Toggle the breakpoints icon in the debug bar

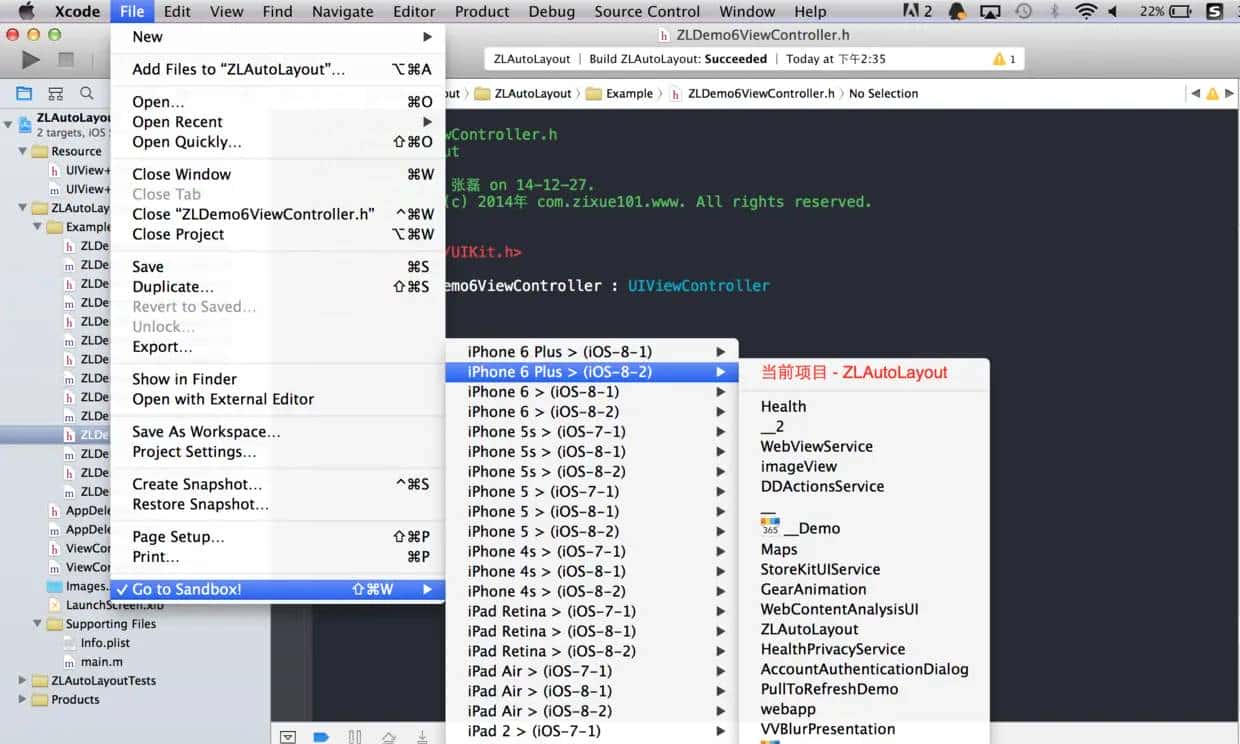tap(321, 737)
